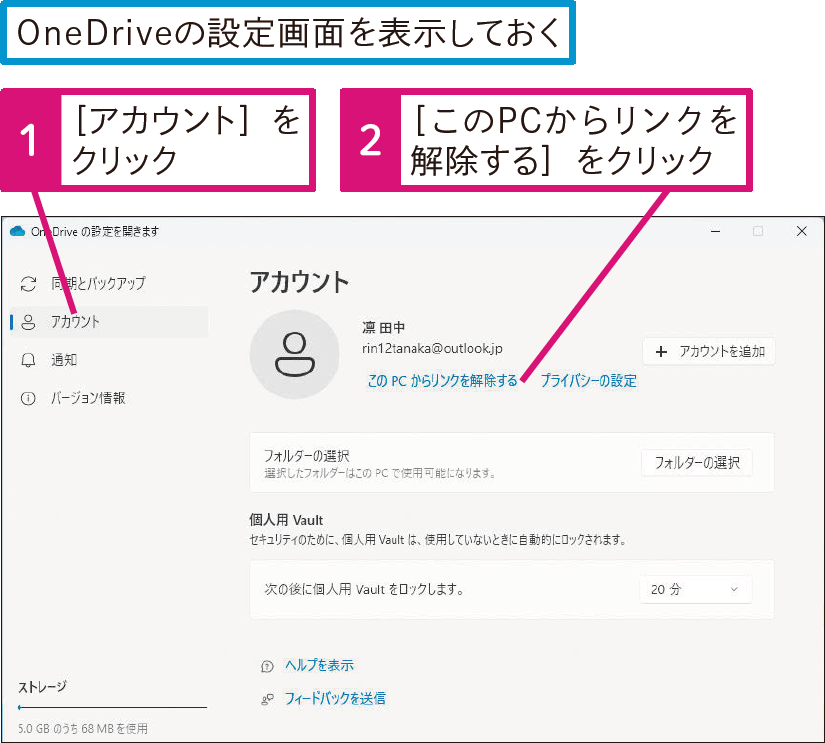
Task: Expand the 20 分 Vault lock dropdown
Action: [694, 590]
